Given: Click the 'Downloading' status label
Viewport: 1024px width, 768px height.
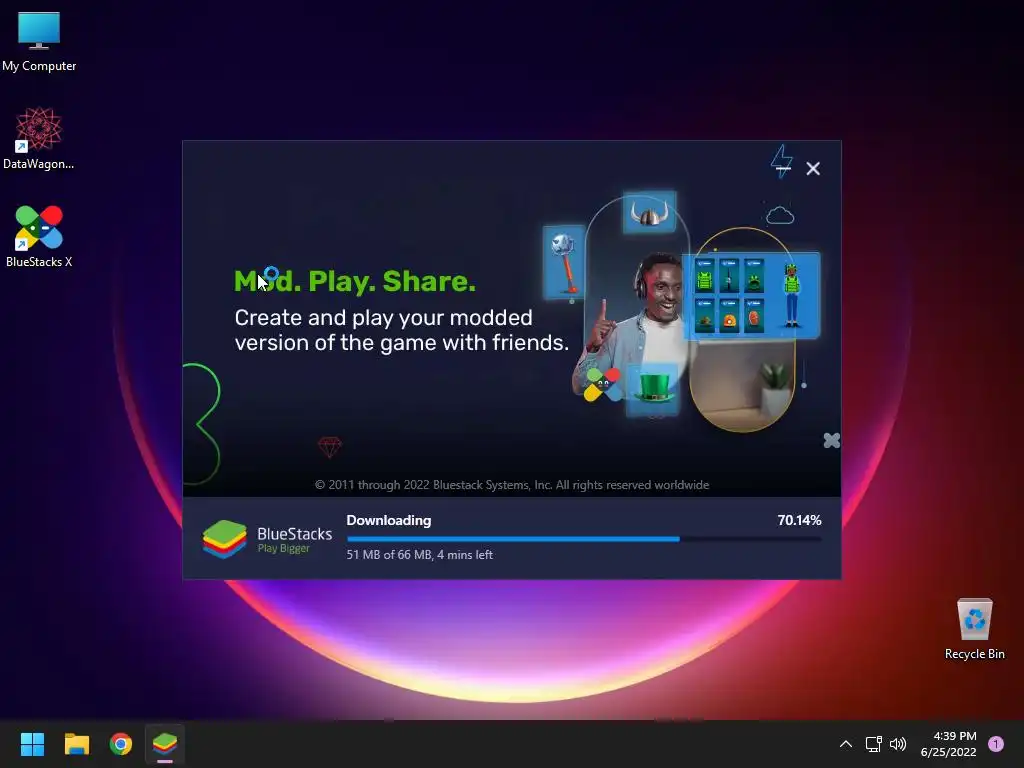Looking at the screenshot, I should tap(389, 520).
